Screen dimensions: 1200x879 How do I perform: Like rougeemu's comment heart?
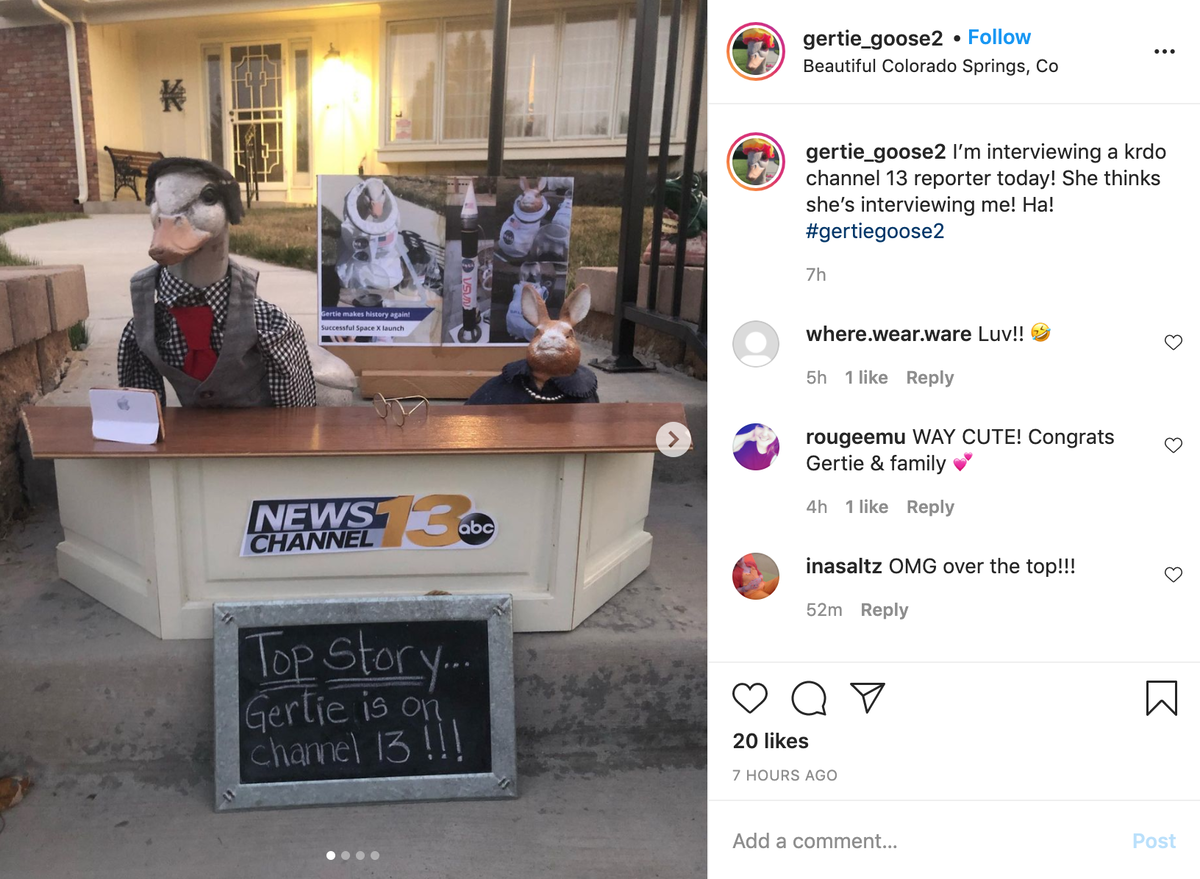pos(1173,446)
